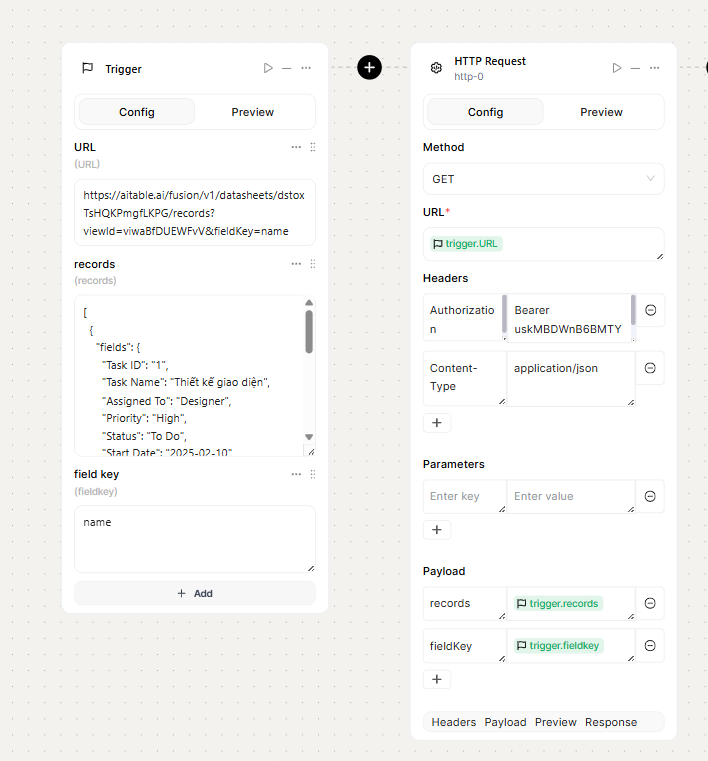The height and width of the screenshot is (761, 708).
Task: Run the HTTP Request node play icon
Action: [x=616, y=68]
